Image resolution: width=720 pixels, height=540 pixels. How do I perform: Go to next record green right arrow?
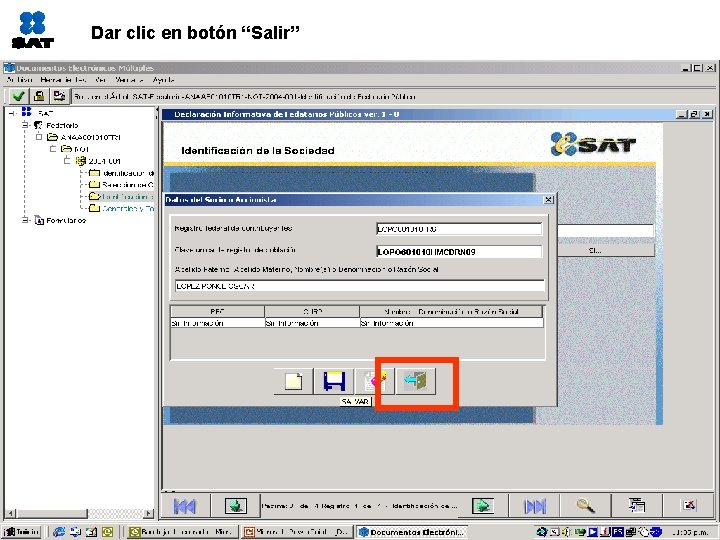(483, 506)
